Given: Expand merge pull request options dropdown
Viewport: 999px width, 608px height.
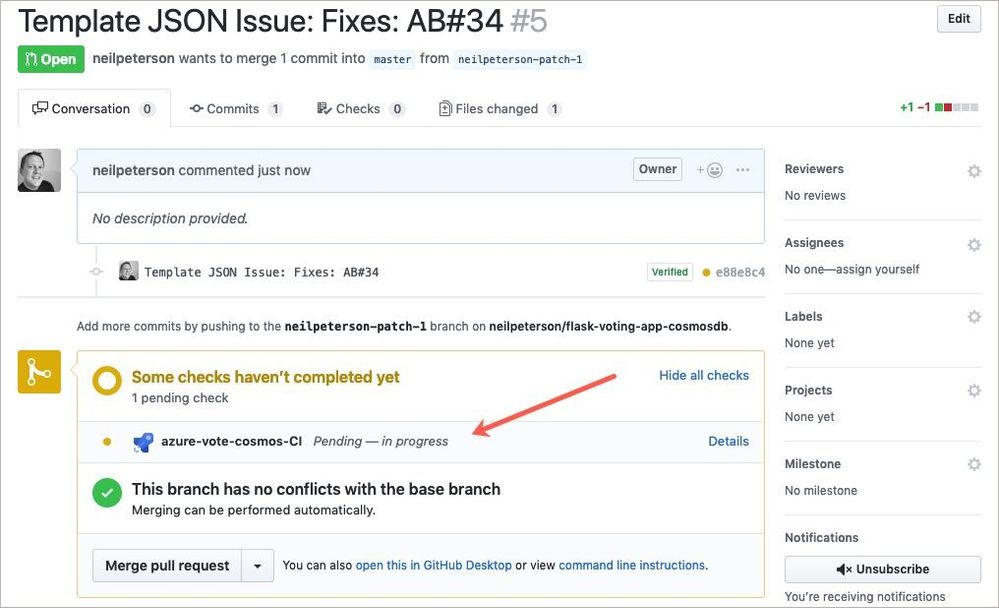Looking at the screenshot, I should pyautogui.click(x=257, y=565).
